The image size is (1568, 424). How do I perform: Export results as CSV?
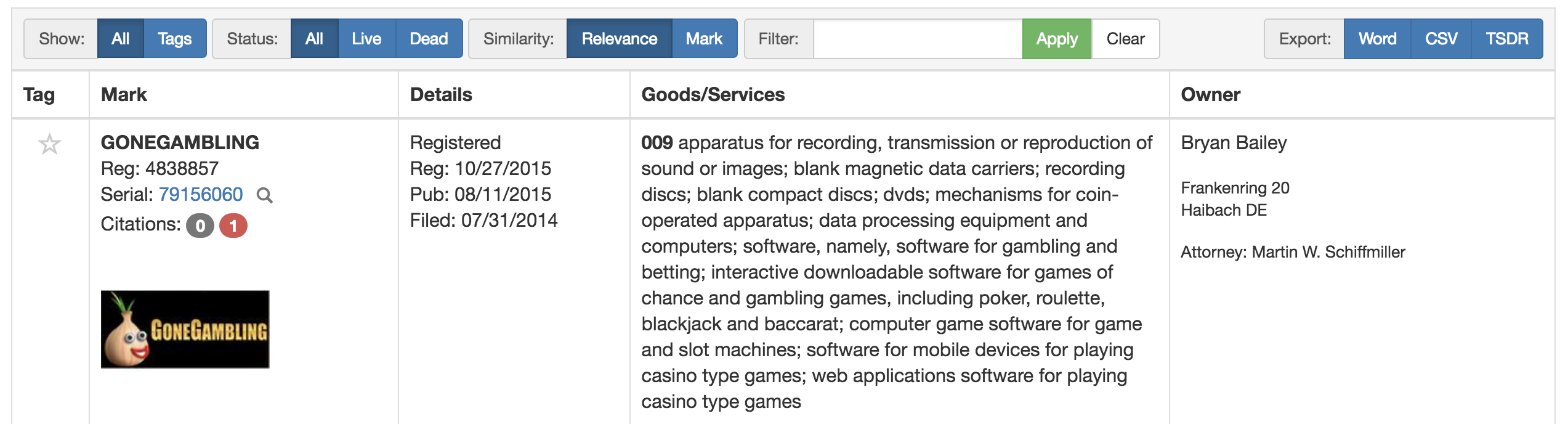click(x=1441, y=39)
